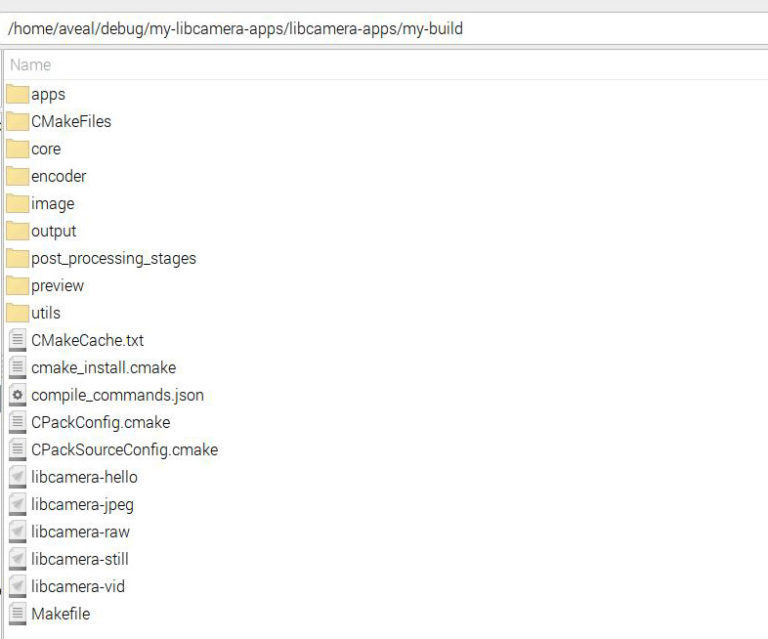Select the utils folder entry
Image resolution: width=768 pixels, height=639 pixels.
click(x=46, y=313)
